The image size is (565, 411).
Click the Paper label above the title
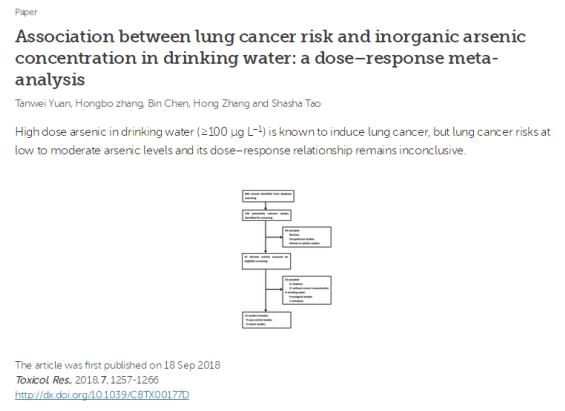tap(26, 12)
